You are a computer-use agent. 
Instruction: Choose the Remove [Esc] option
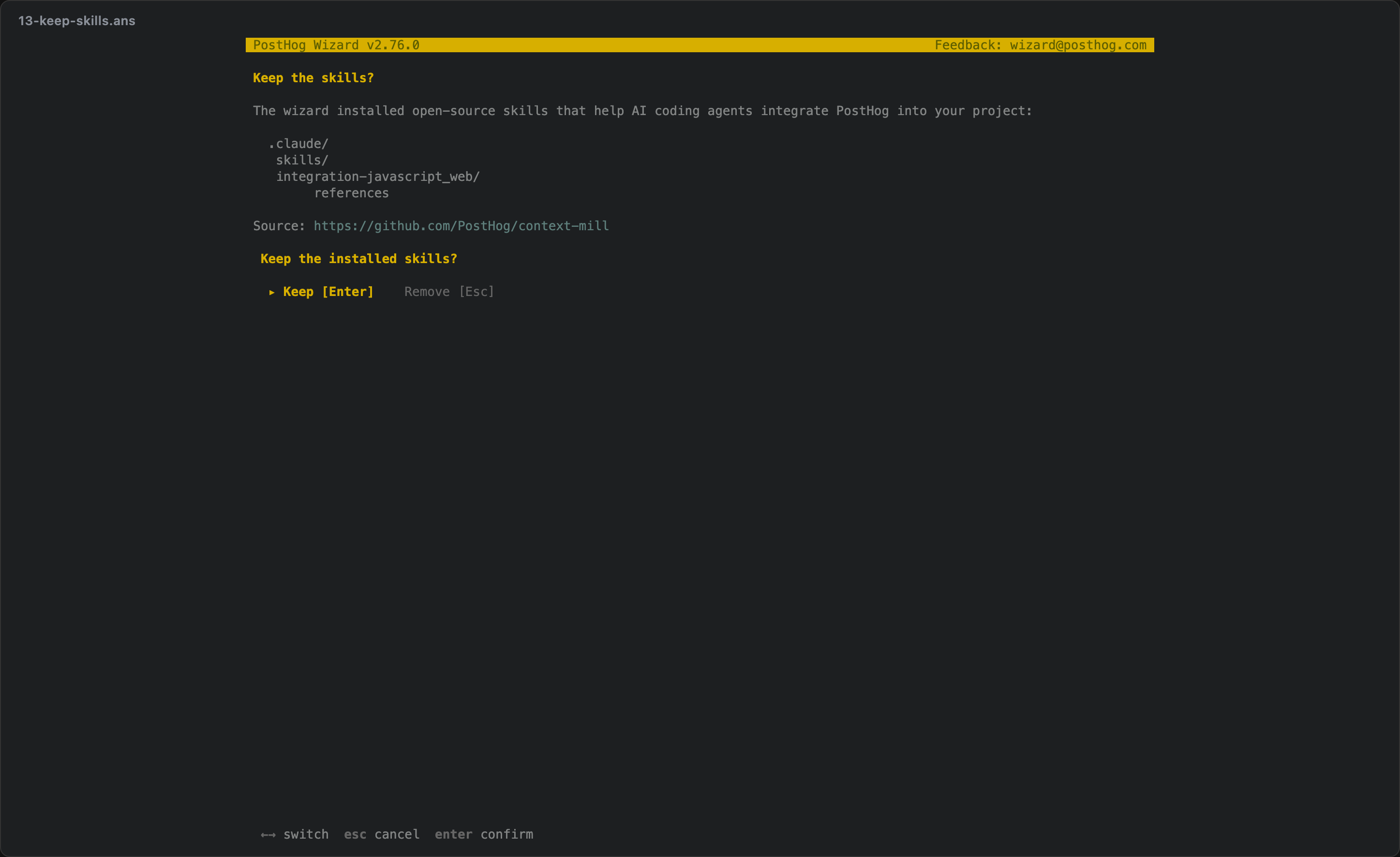[x=449, y=292]
